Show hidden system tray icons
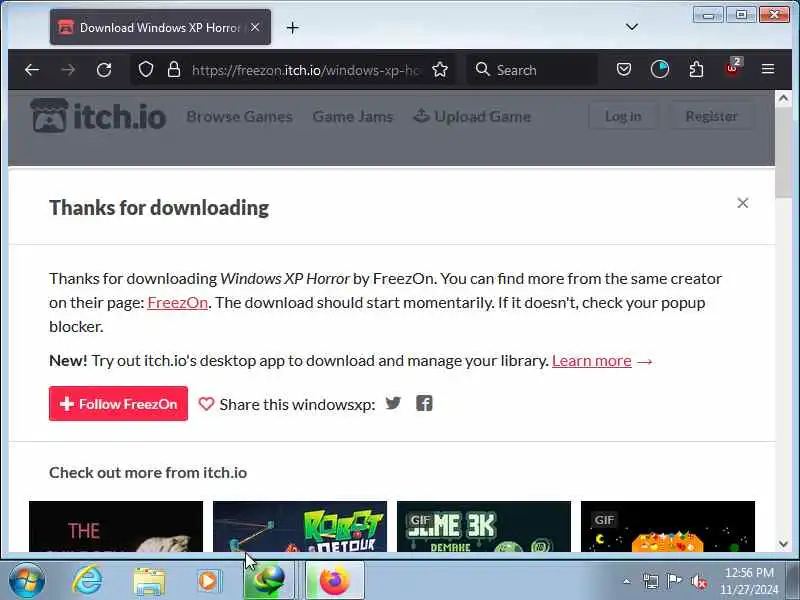Screen dimensions: 800x600 pyautogui.click(x=627, y=581)
